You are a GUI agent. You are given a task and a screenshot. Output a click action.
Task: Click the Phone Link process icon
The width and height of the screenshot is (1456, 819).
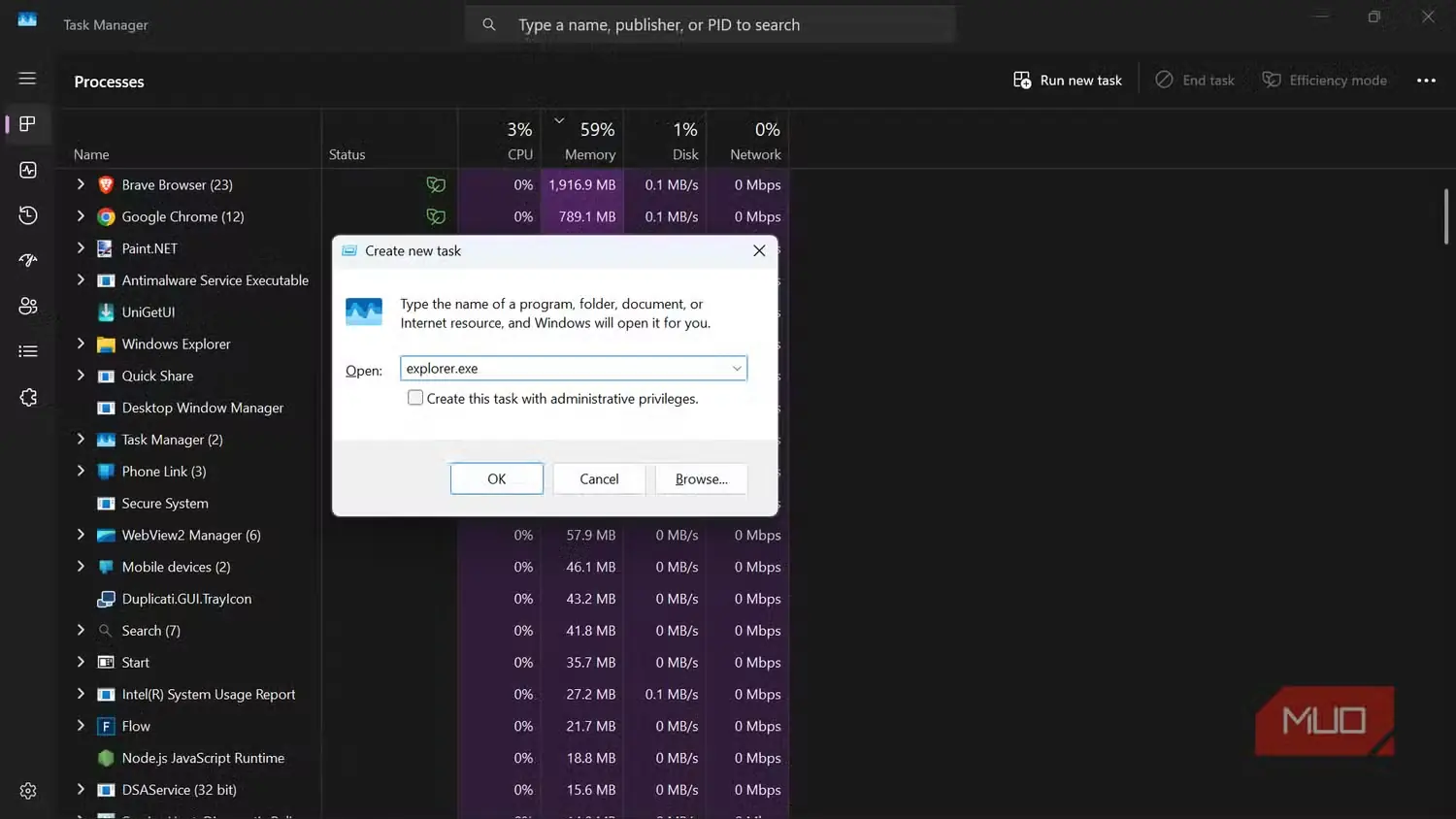tap(106, 472)
